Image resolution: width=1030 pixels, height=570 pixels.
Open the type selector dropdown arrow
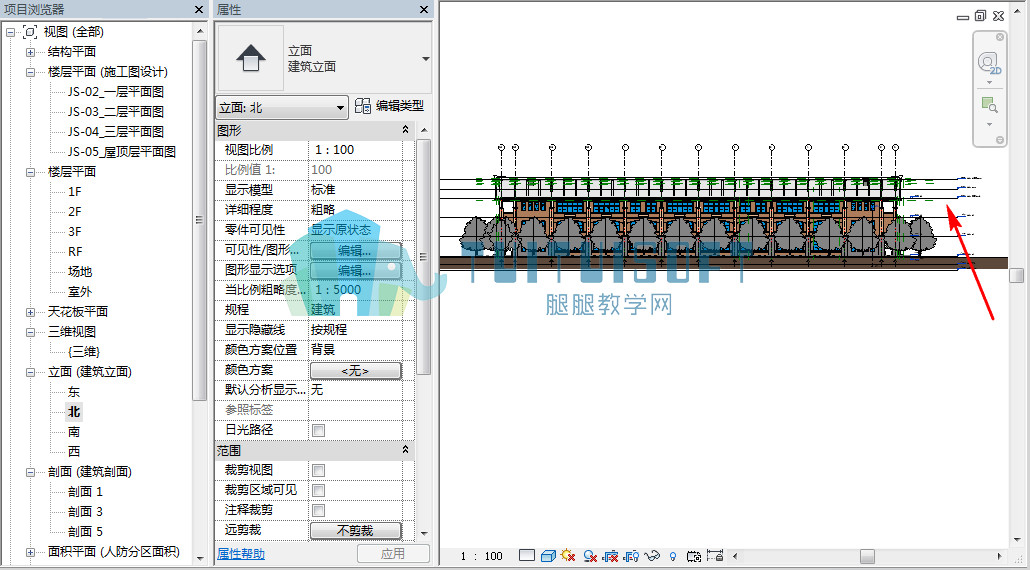(425, 59)
